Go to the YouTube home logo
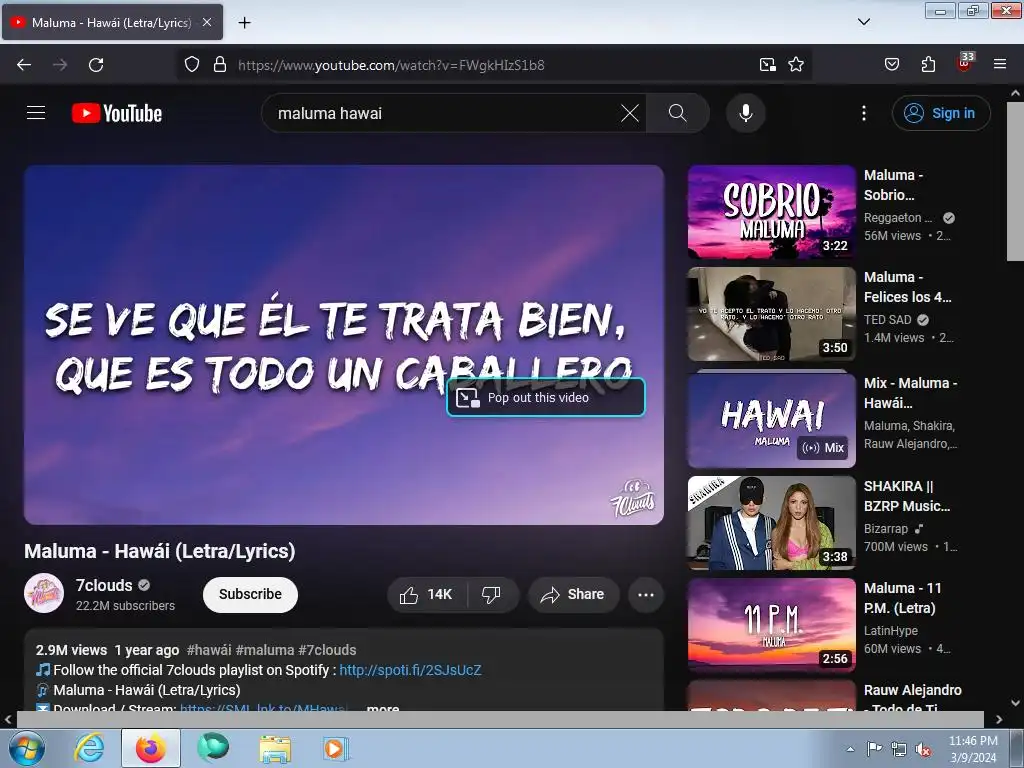This screenshot has width=1024, height=768. pos(117,113)
